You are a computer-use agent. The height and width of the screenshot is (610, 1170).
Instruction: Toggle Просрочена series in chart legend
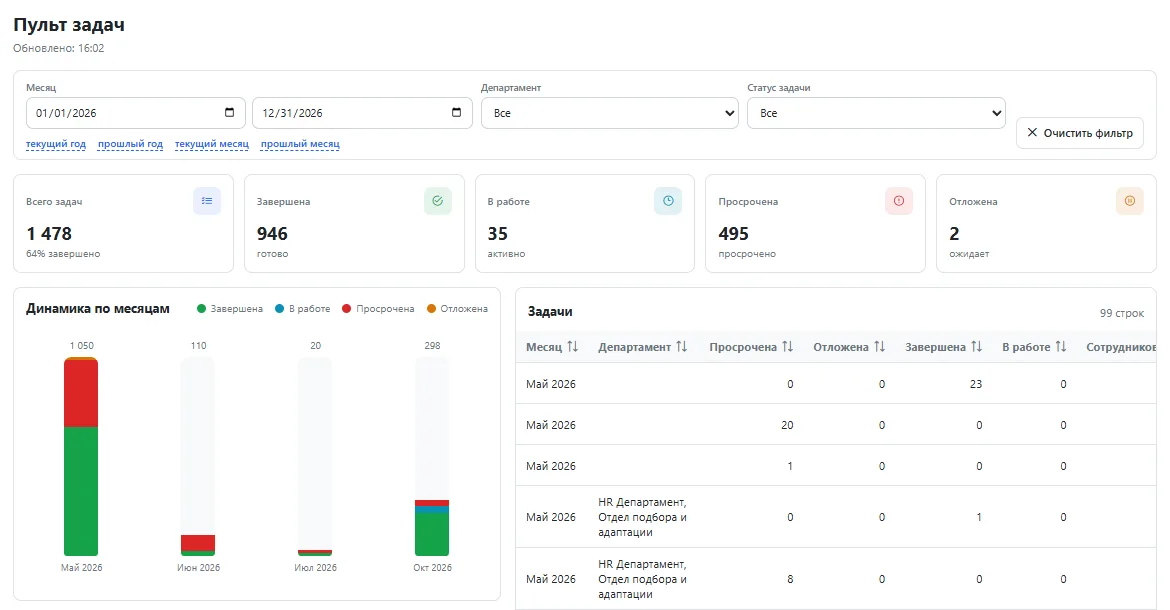(378, 309)
